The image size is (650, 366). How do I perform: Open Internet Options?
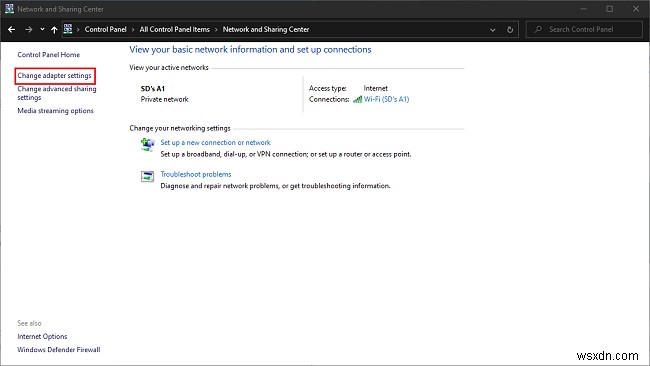click(x=42, y=337)
